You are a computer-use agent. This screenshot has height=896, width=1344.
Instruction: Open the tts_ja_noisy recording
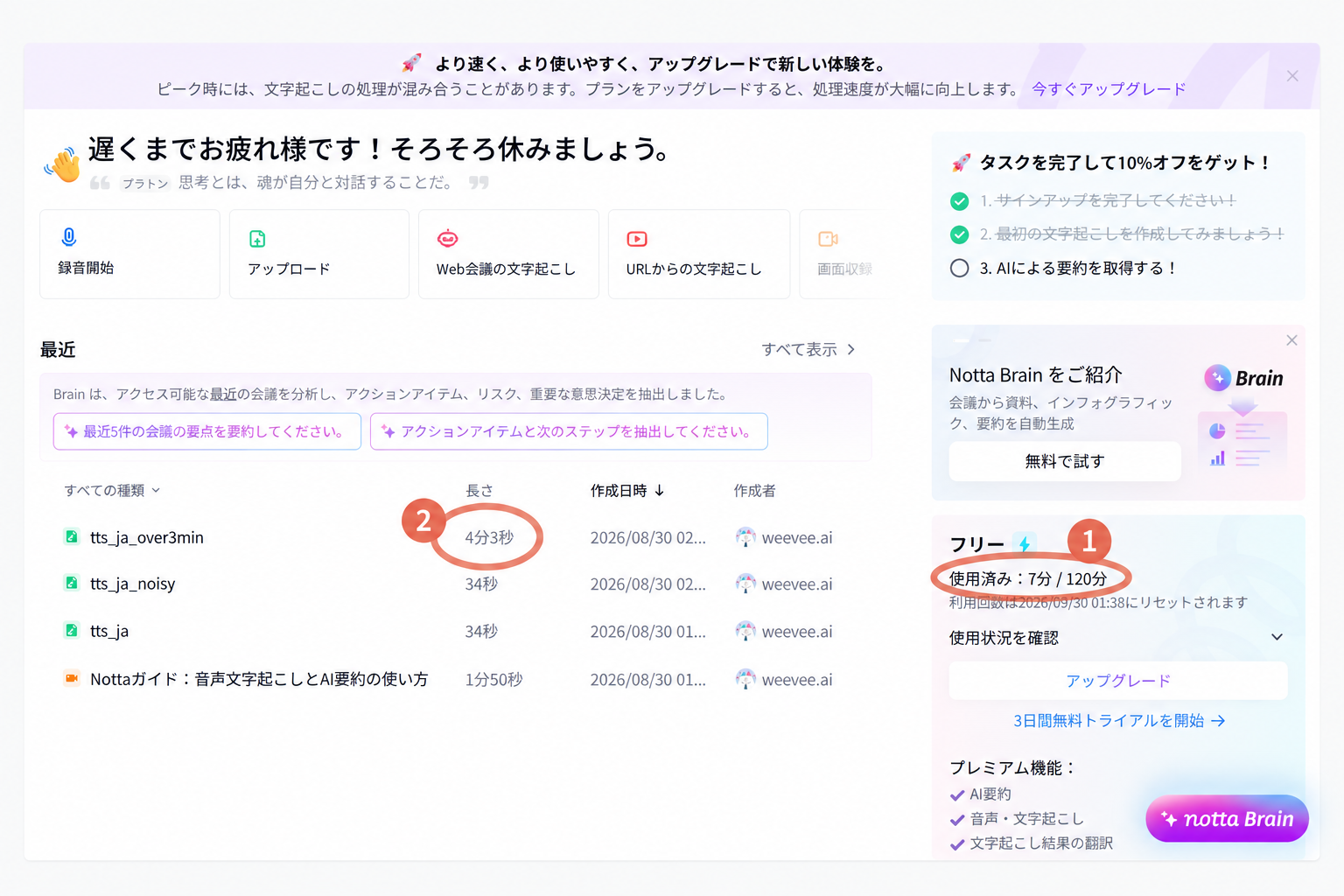tap(133, 584)
